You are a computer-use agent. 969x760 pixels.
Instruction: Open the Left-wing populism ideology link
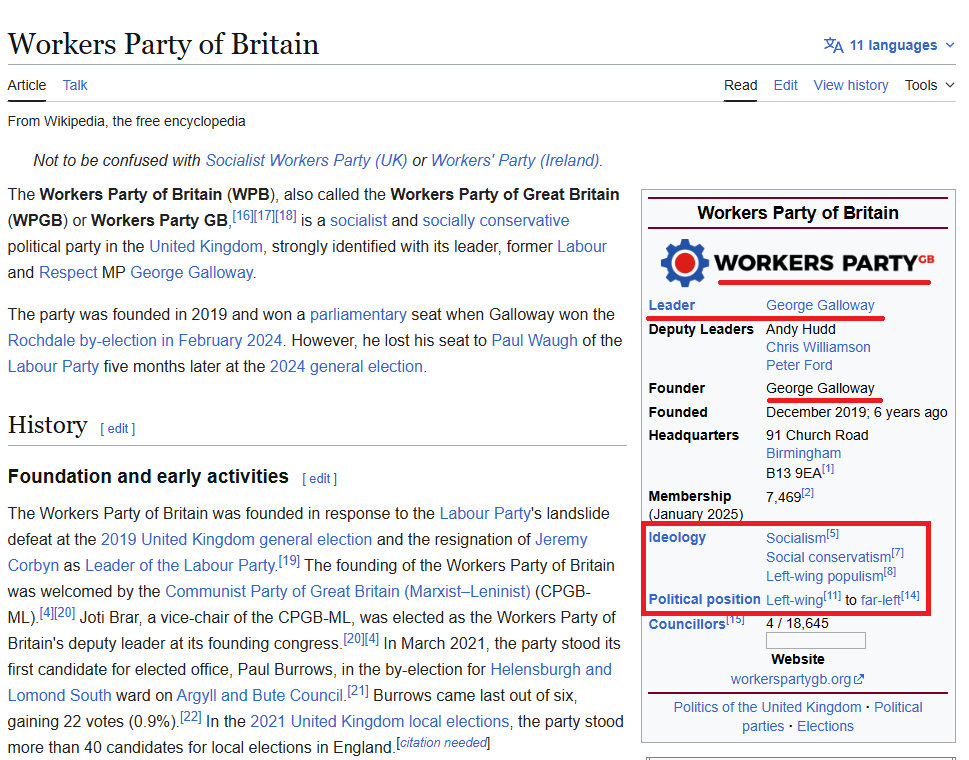pyautogui.click(x=824, y=576)
